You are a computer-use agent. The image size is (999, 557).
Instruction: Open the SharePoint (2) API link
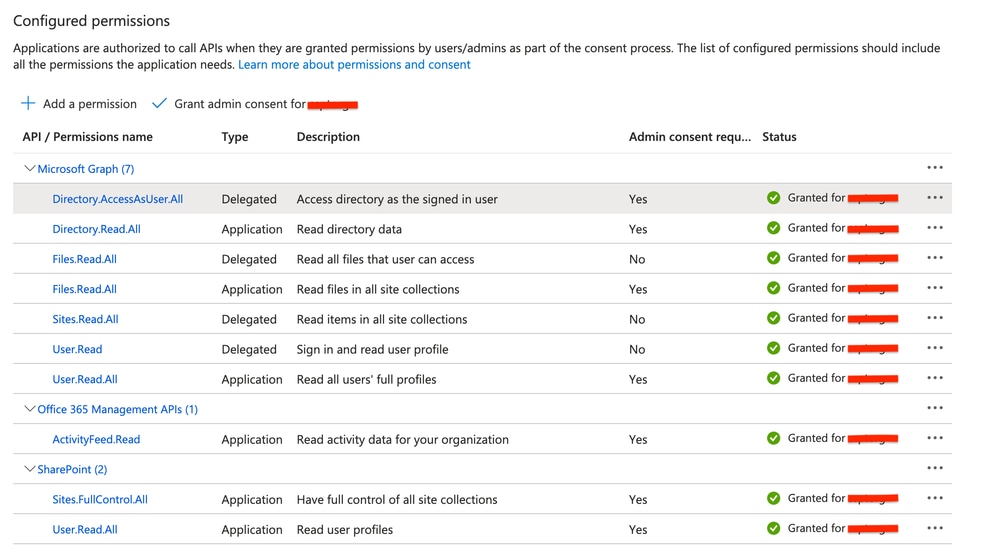pyautogui.click(x=72, y=469)
